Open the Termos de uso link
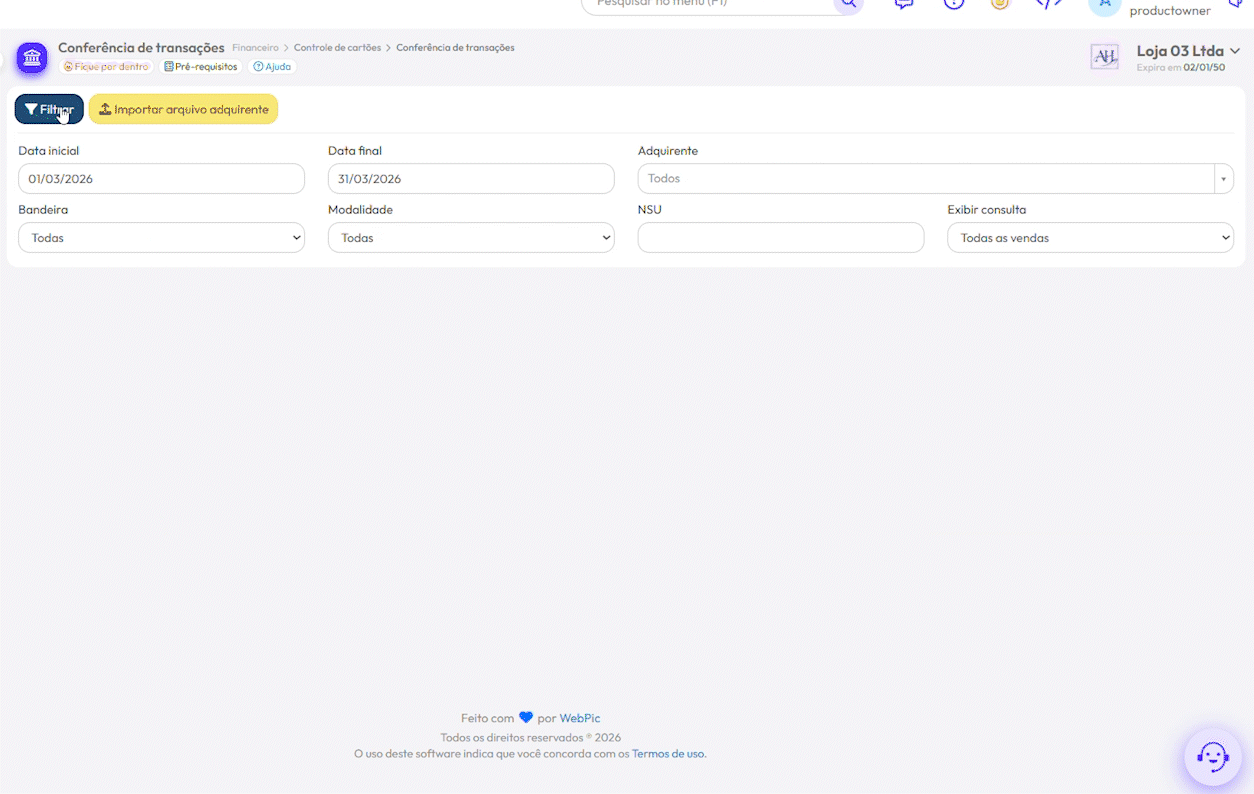This screenshot has width=1254, height=794. tap(668, 754)
